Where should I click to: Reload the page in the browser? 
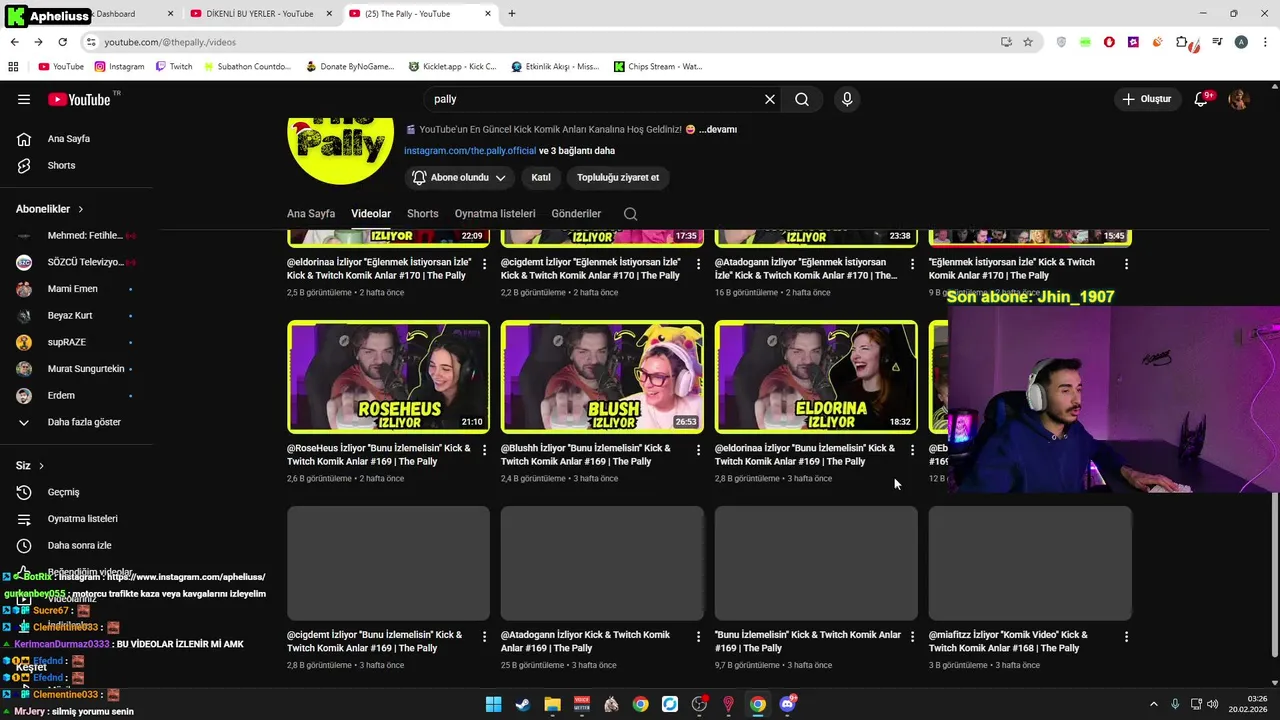tap(62, 42)
